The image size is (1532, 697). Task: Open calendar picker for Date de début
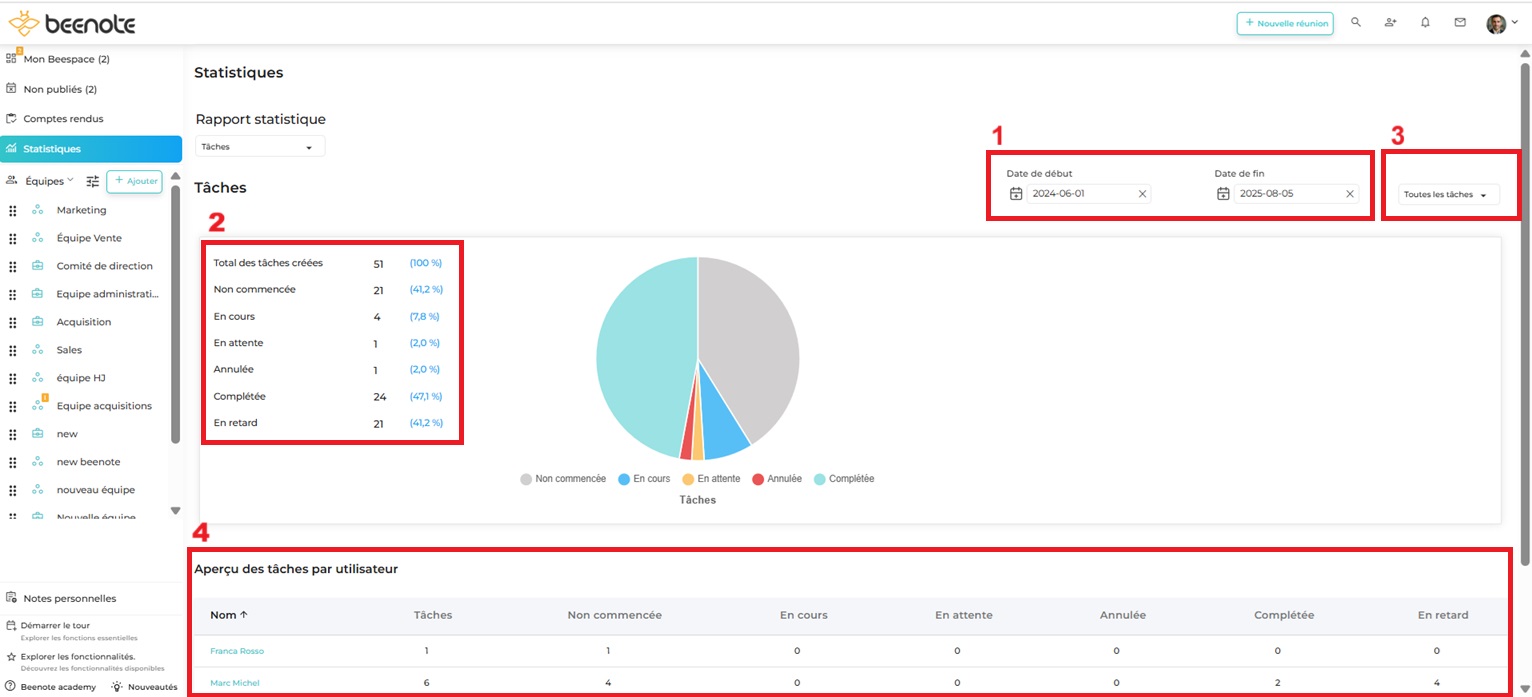(x=1016, y=194)
